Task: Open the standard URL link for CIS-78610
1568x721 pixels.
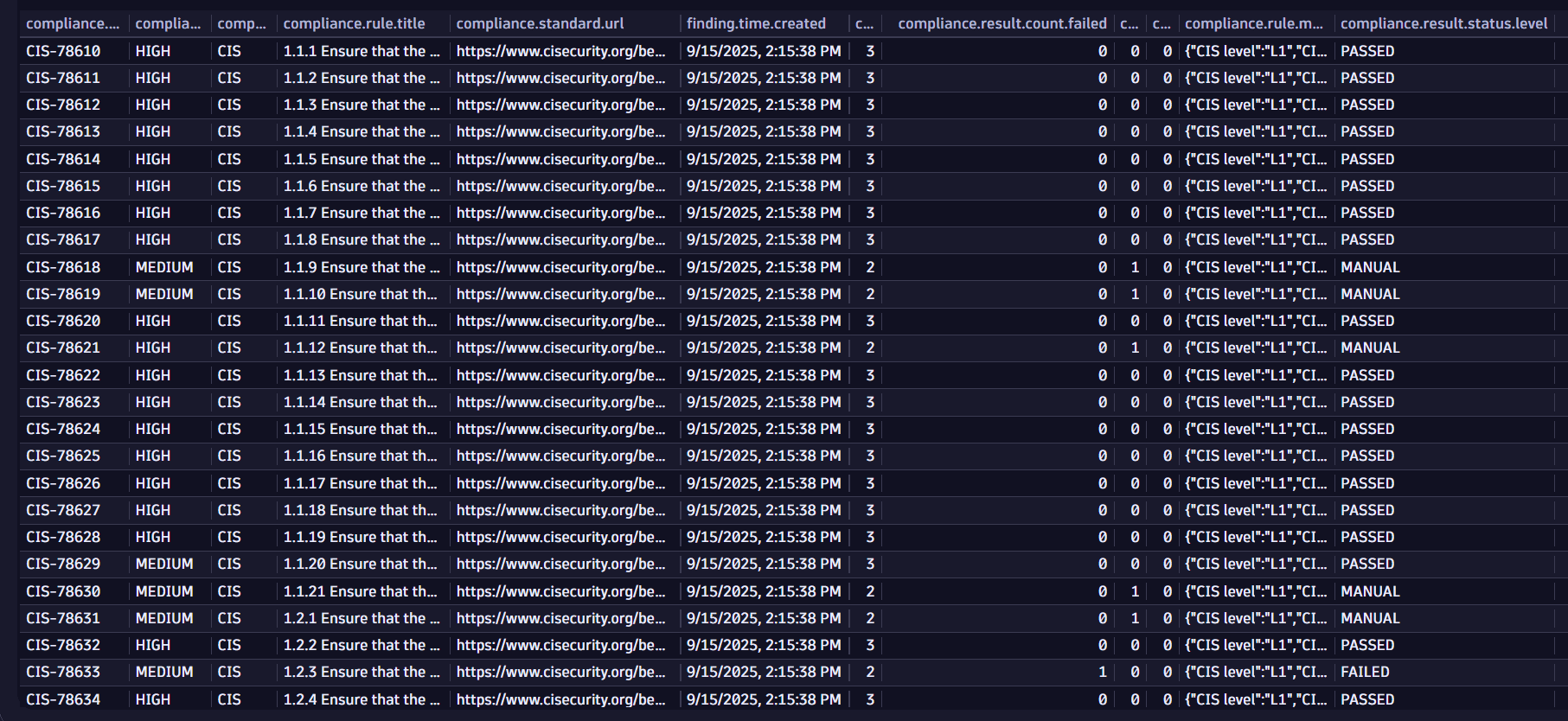Action: 560,51
